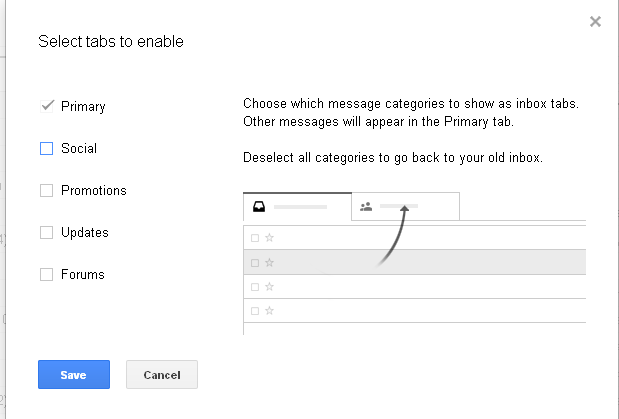Click the people icon on preview tab
Viewport: 619px width, 419px height.
[x=366, y=207]
